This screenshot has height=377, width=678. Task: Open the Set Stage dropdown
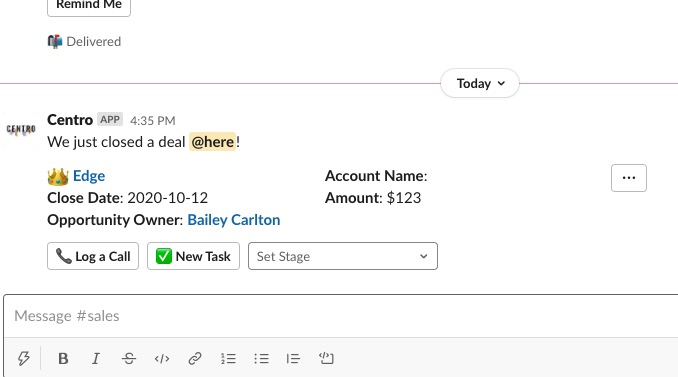pos(343,256)
